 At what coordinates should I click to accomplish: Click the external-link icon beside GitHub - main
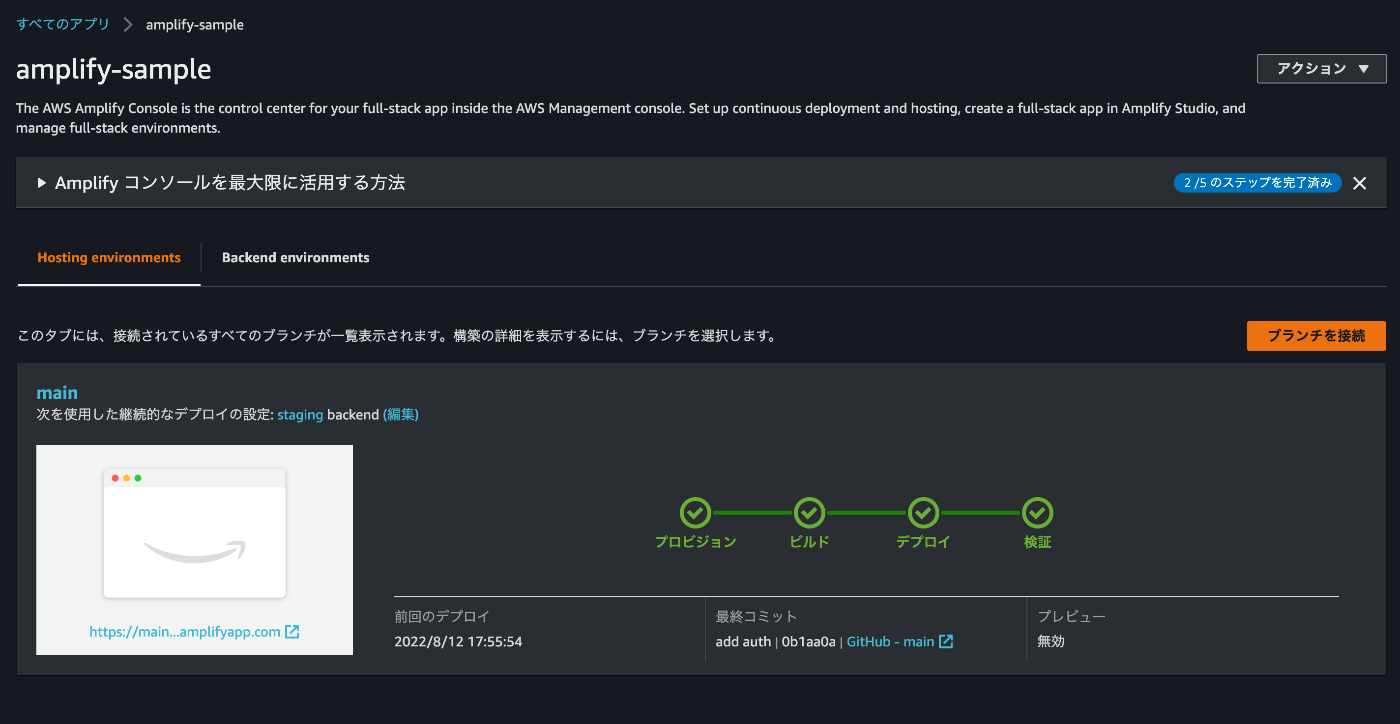tap(946, 641)
